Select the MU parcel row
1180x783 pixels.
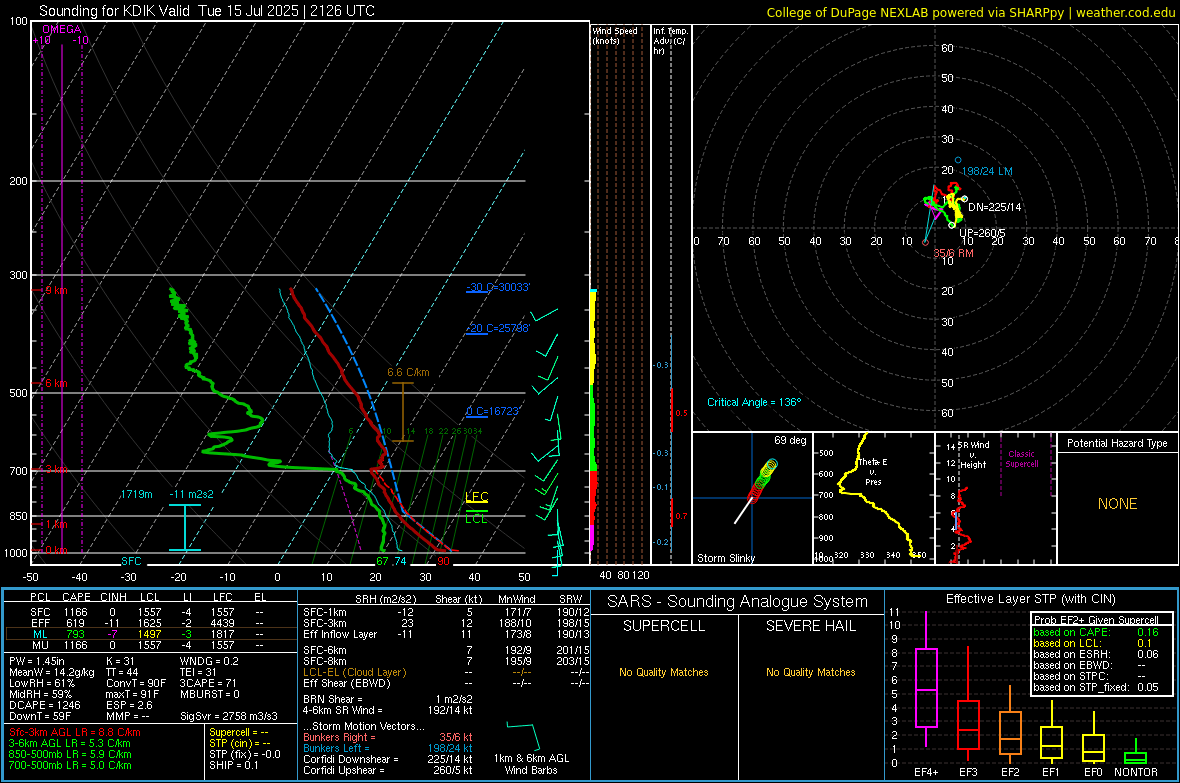tap(150, 645)
